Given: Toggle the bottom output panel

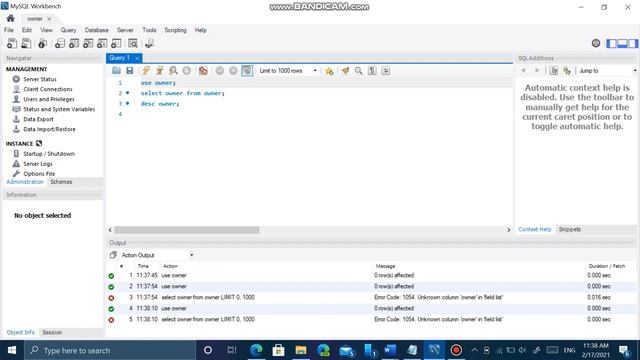Looking at the screenshot, I should [622, 43].
